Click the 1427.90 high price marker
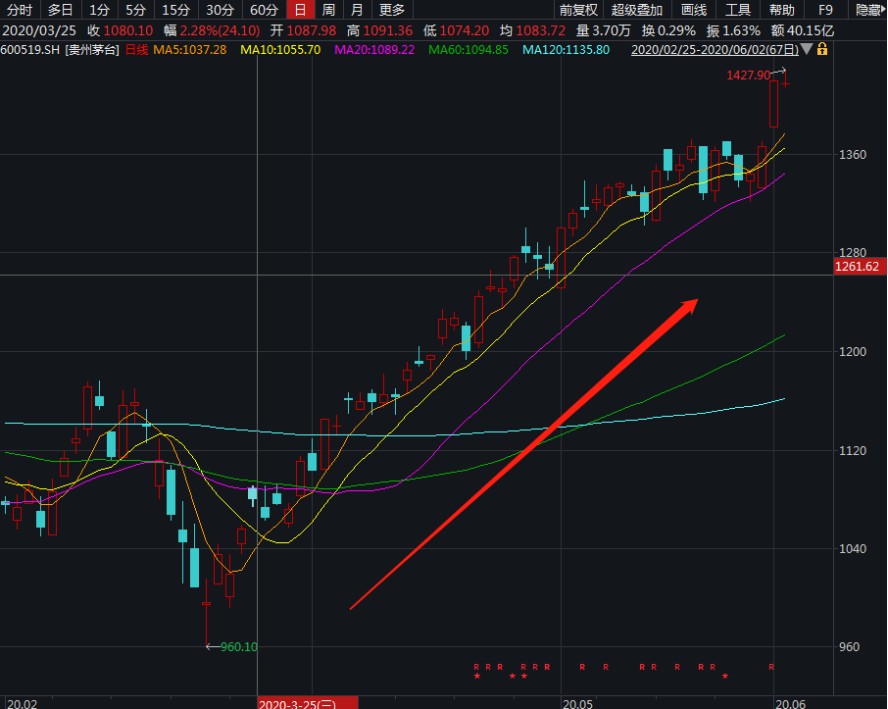The width and height of the screenshot is (888, 709). (748, 75)
